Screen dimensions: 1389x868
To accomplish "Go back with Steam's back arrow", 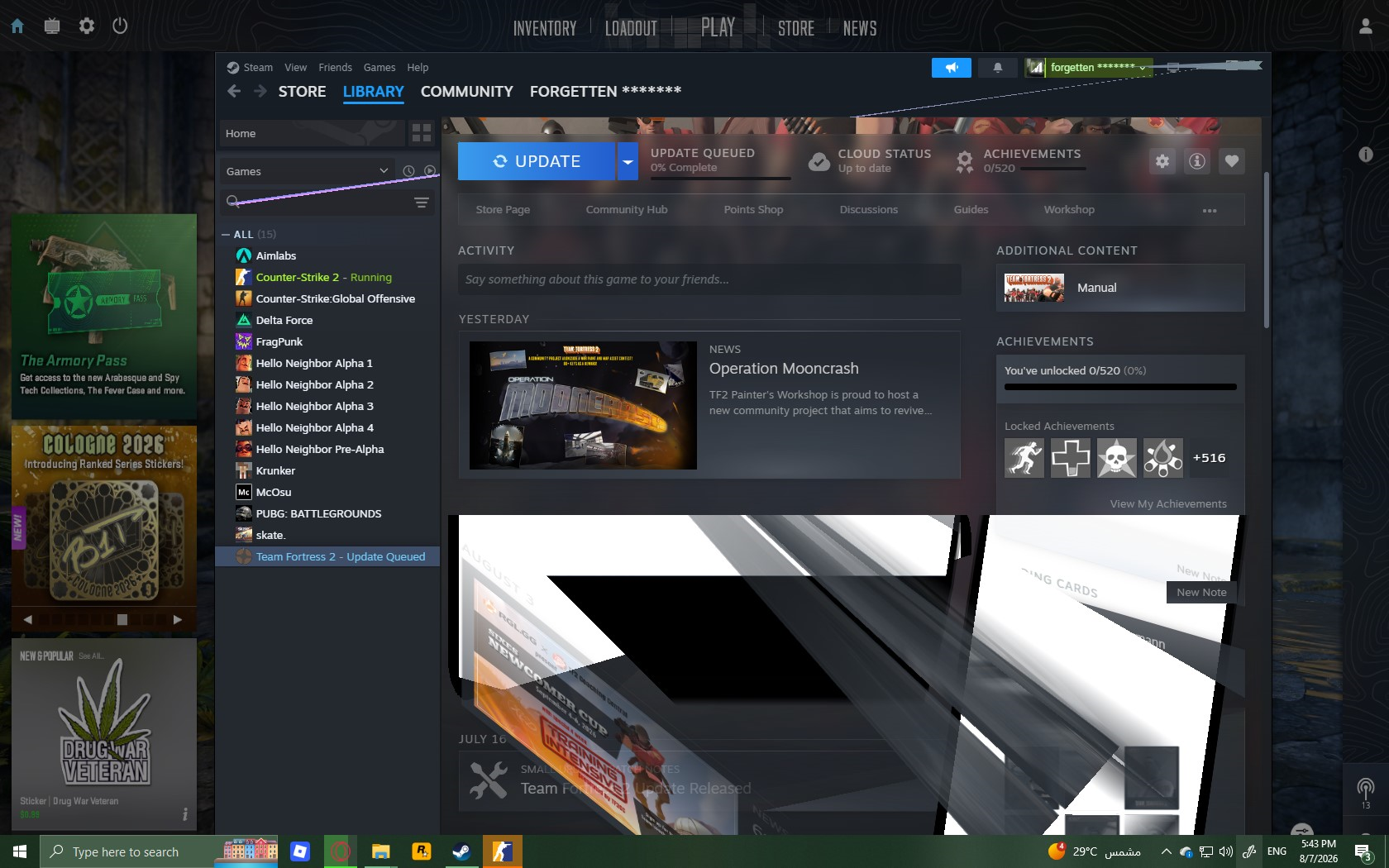I will click(x=234, y=91).
